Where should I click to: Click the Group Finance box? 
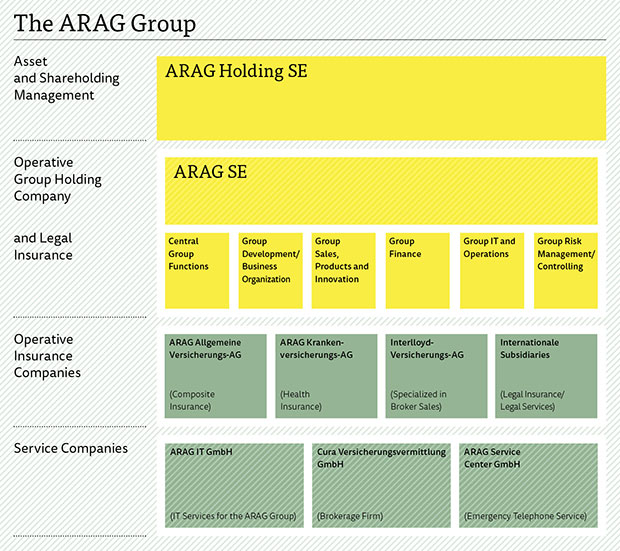click(x=417, y=270)
